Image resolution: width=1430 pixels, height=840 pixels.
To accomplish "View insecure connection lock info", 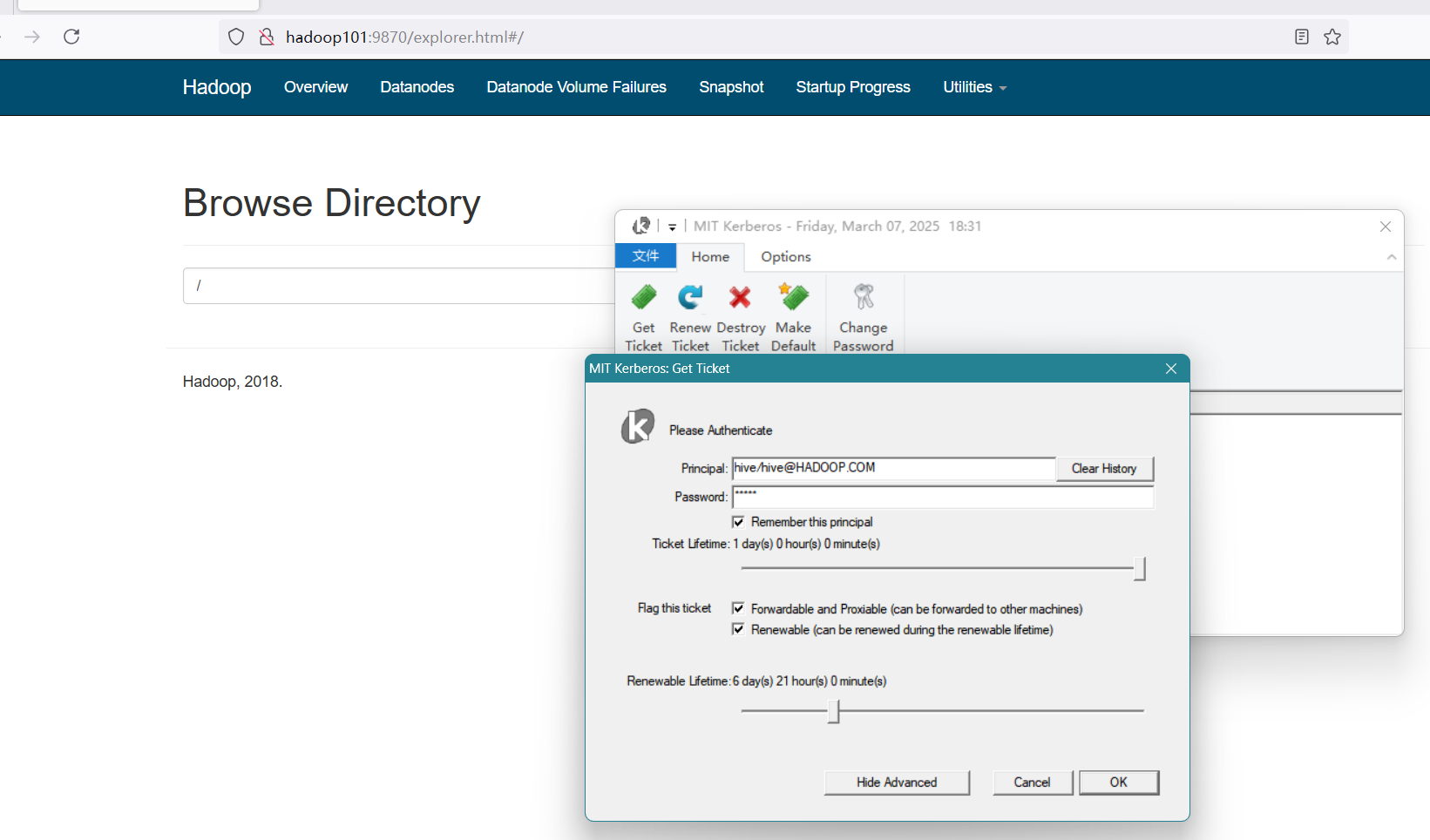I will [267, 37].
